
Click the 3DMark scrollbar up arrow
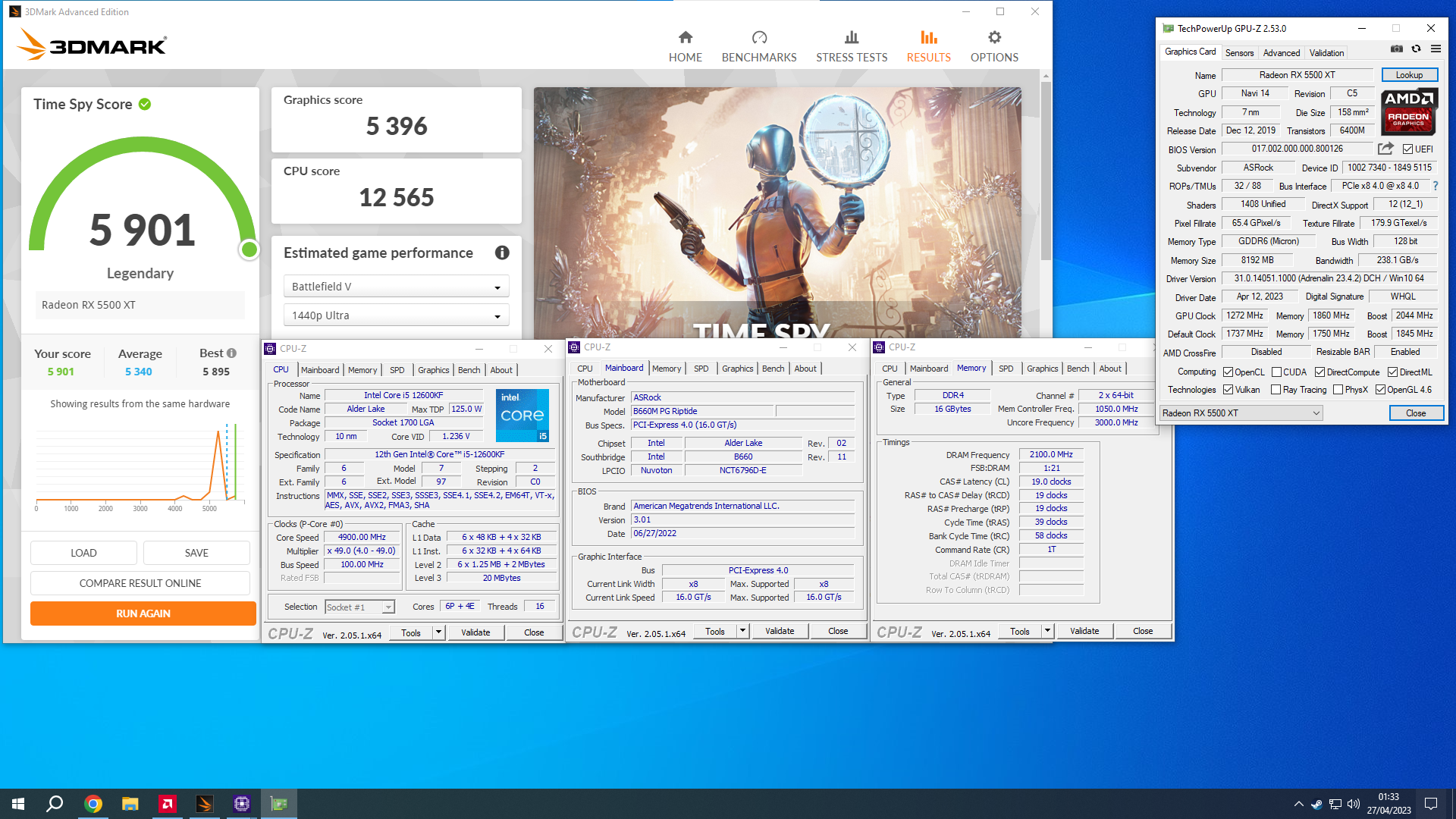1046,76
